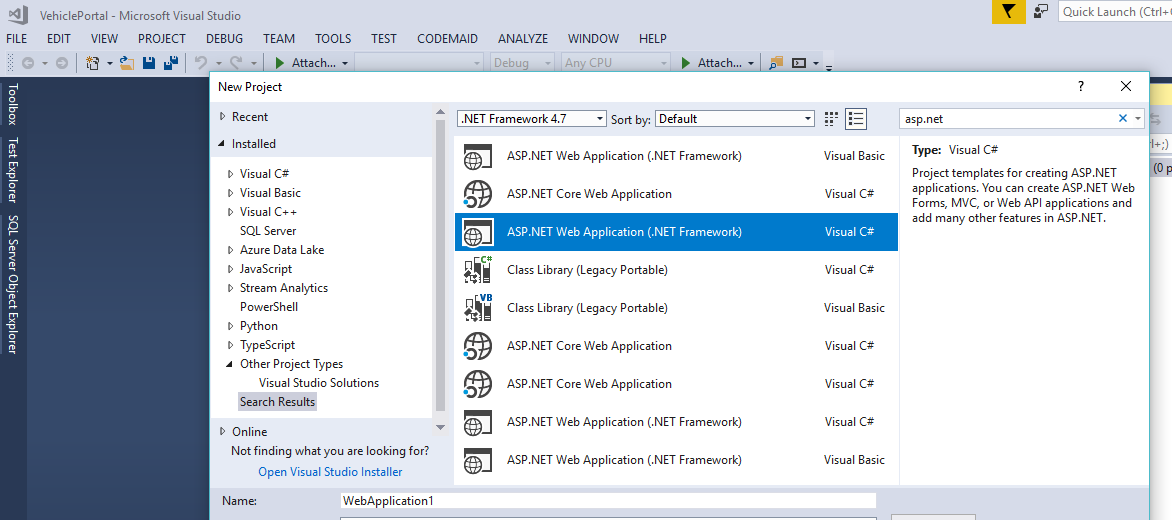1172x520 pixels.
Task: Click the category tree scrollbar up arrow
Action: [x=440, y=112]
